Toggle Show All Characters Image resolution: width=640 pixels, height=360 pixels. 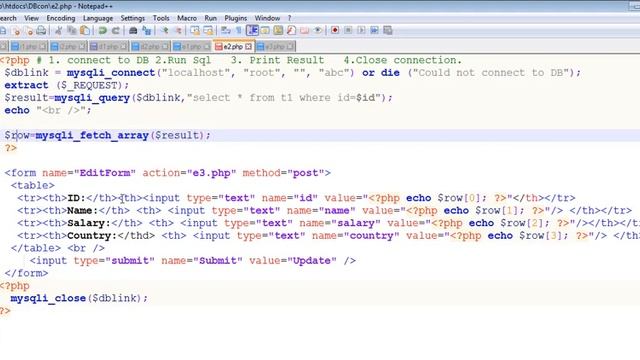(x=239, y=31)
